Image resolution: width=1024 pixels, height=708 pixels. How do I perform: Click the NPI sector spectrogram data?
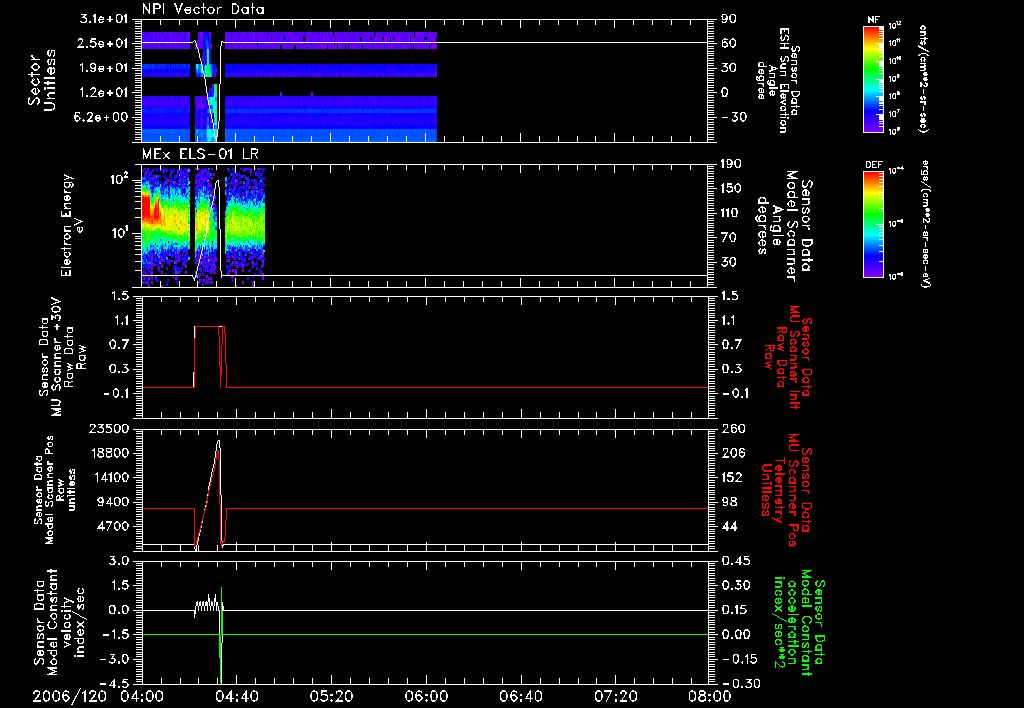[289, 86]
